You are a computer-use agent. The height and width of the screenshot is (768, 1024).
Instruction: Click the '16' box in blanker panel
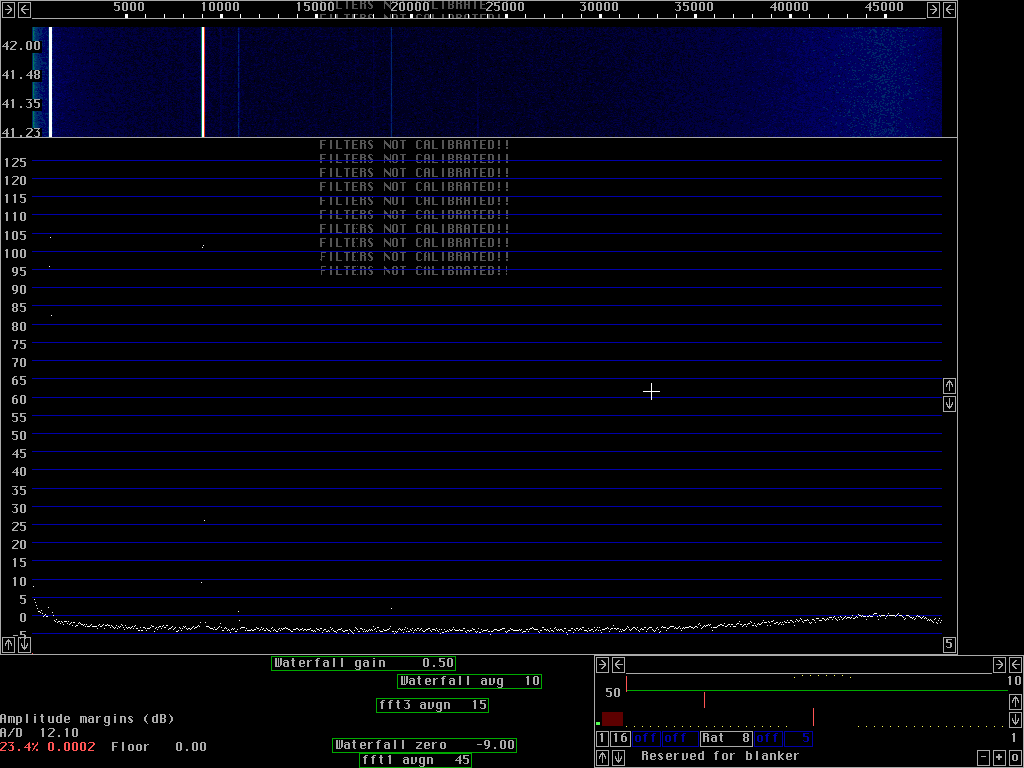pos(620,739)
